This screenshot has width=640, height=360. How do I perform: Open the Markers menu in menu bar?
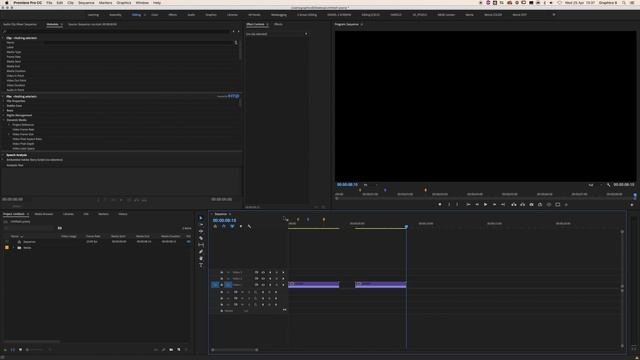[105, 3]
